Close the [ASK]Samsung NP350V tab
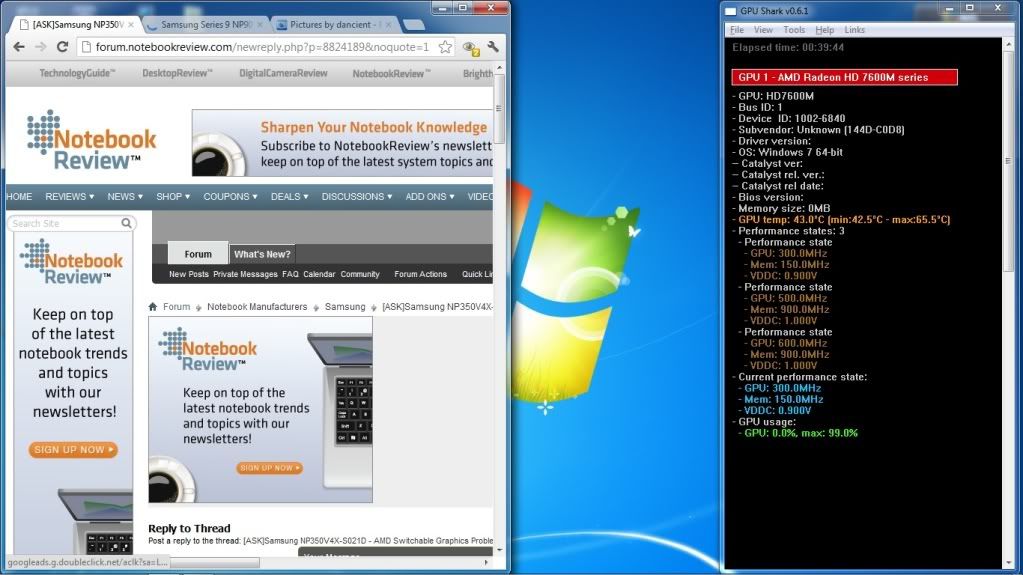The height and width of the screenshot is (575, 1023). tap(131, 25)
